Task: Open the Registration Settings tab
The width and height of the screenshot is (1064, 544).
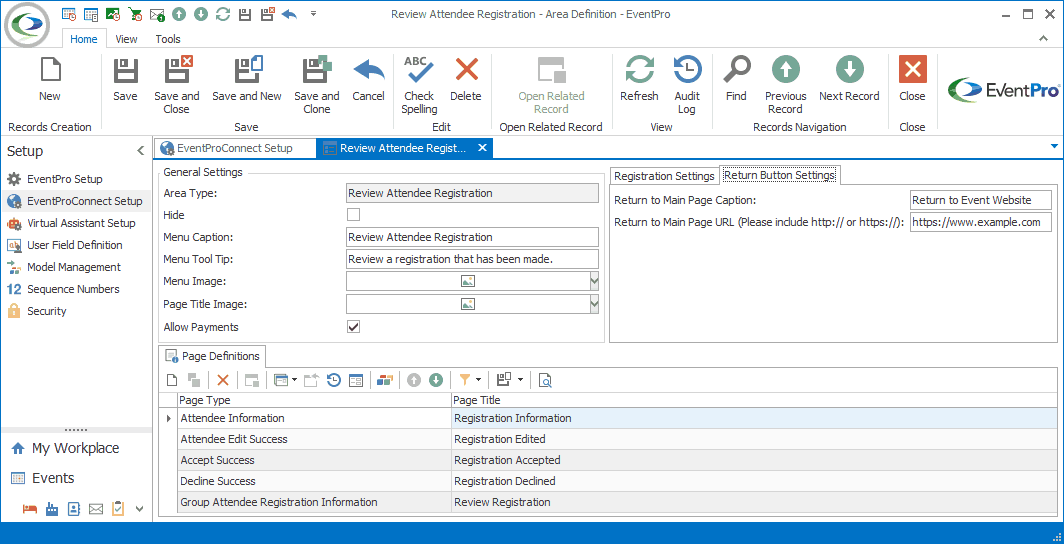Action: [x=664, y=176]
